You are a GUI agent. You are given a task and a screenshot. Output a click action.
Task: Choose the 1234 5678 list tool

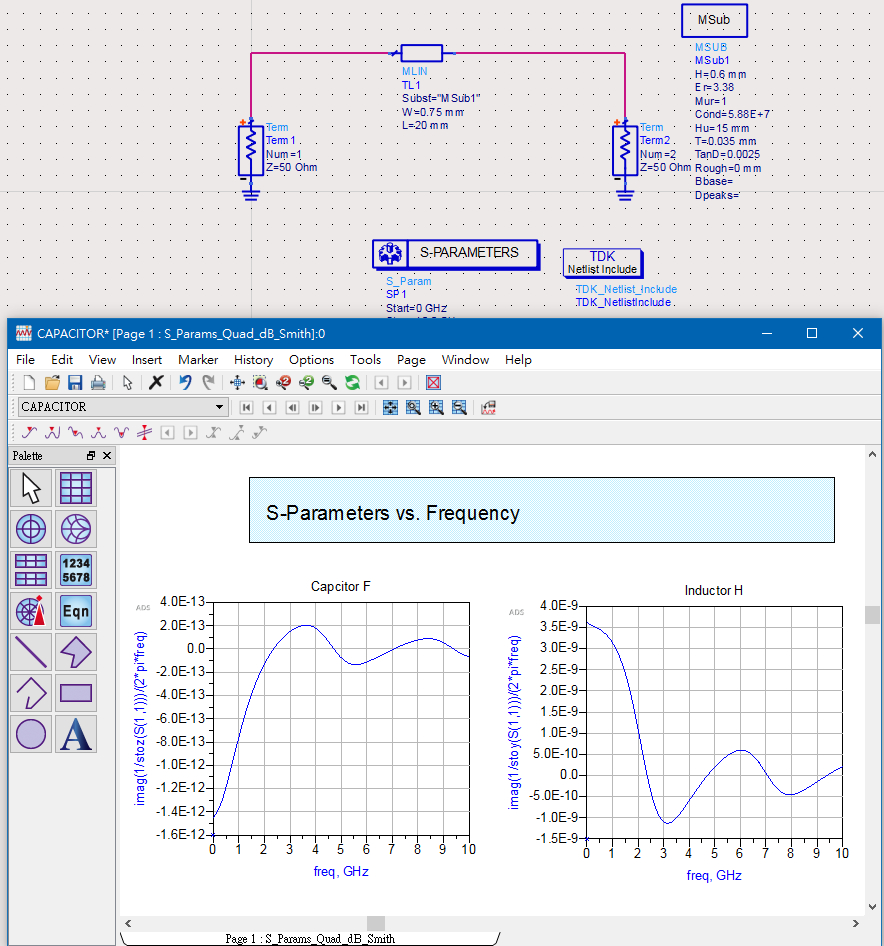point(76,569)
